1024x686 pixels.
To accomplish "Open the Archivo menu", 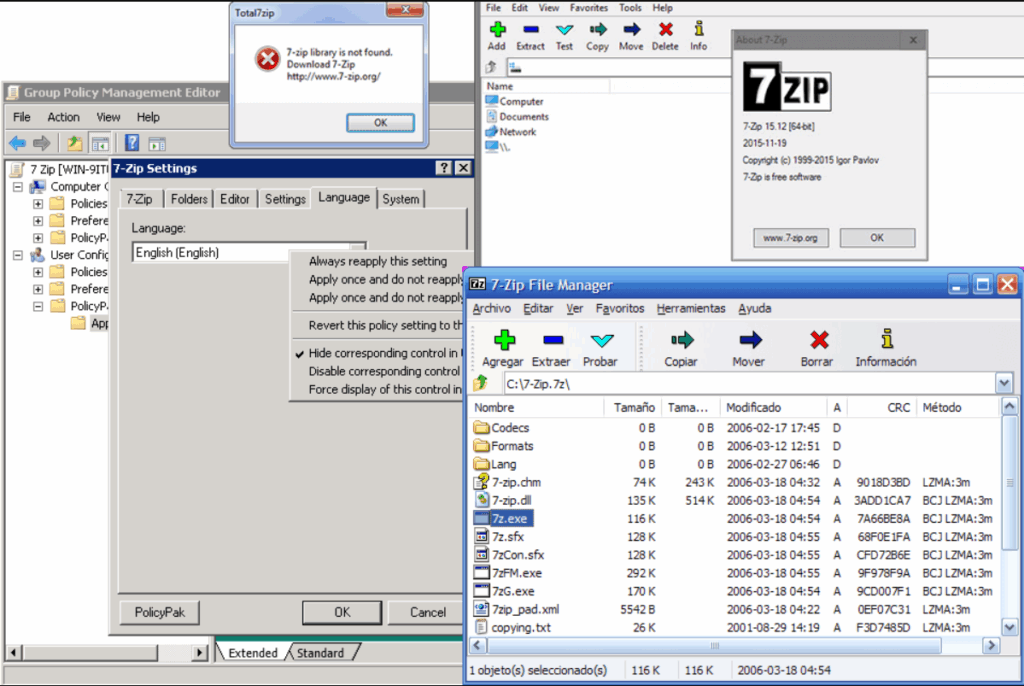I will click(x=492, y=308).
